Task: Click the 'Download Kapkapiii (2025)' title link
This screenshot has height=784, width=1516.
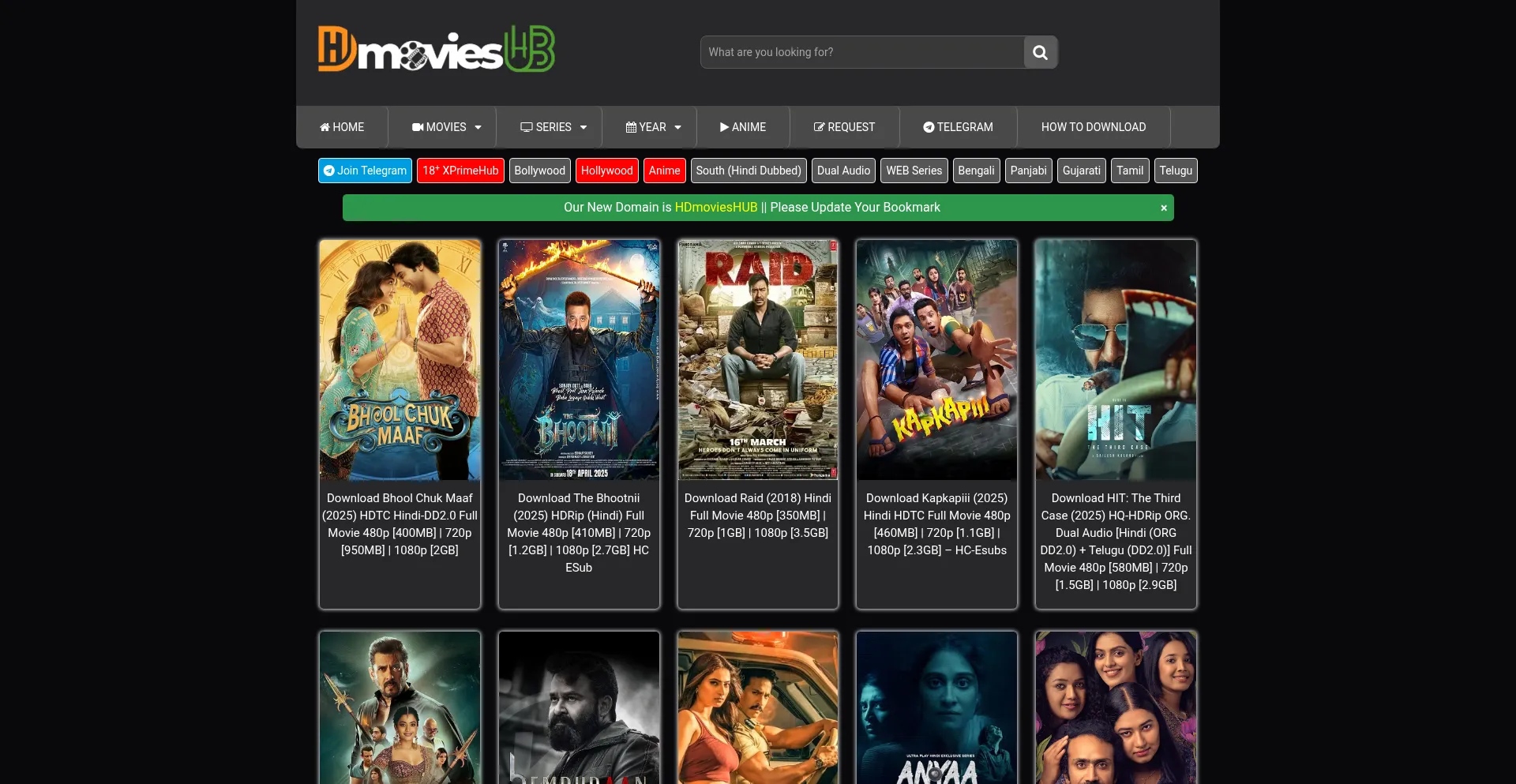Action: 937,524
